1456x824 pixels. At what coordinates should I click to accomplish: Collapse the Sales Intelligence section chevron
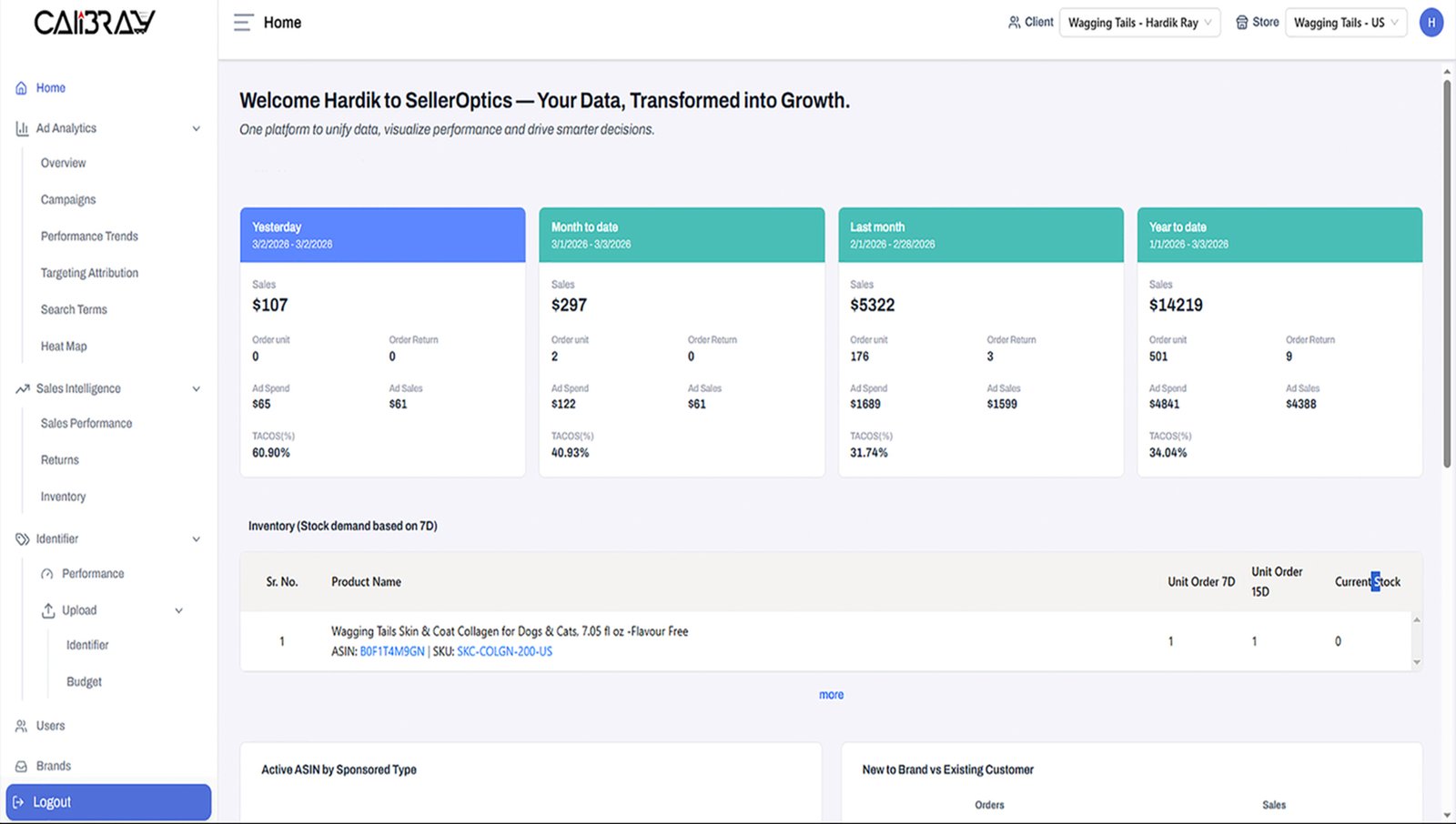click(x=196, y=389)
